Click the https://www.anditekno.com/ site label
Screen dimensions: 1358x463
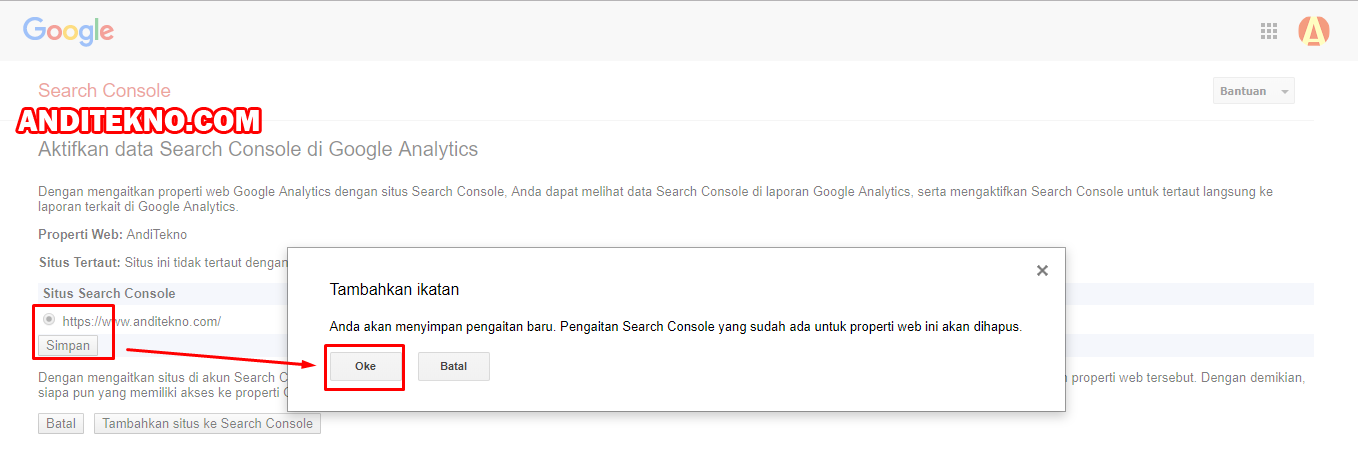pyautogui.click(x=141, y=321)
